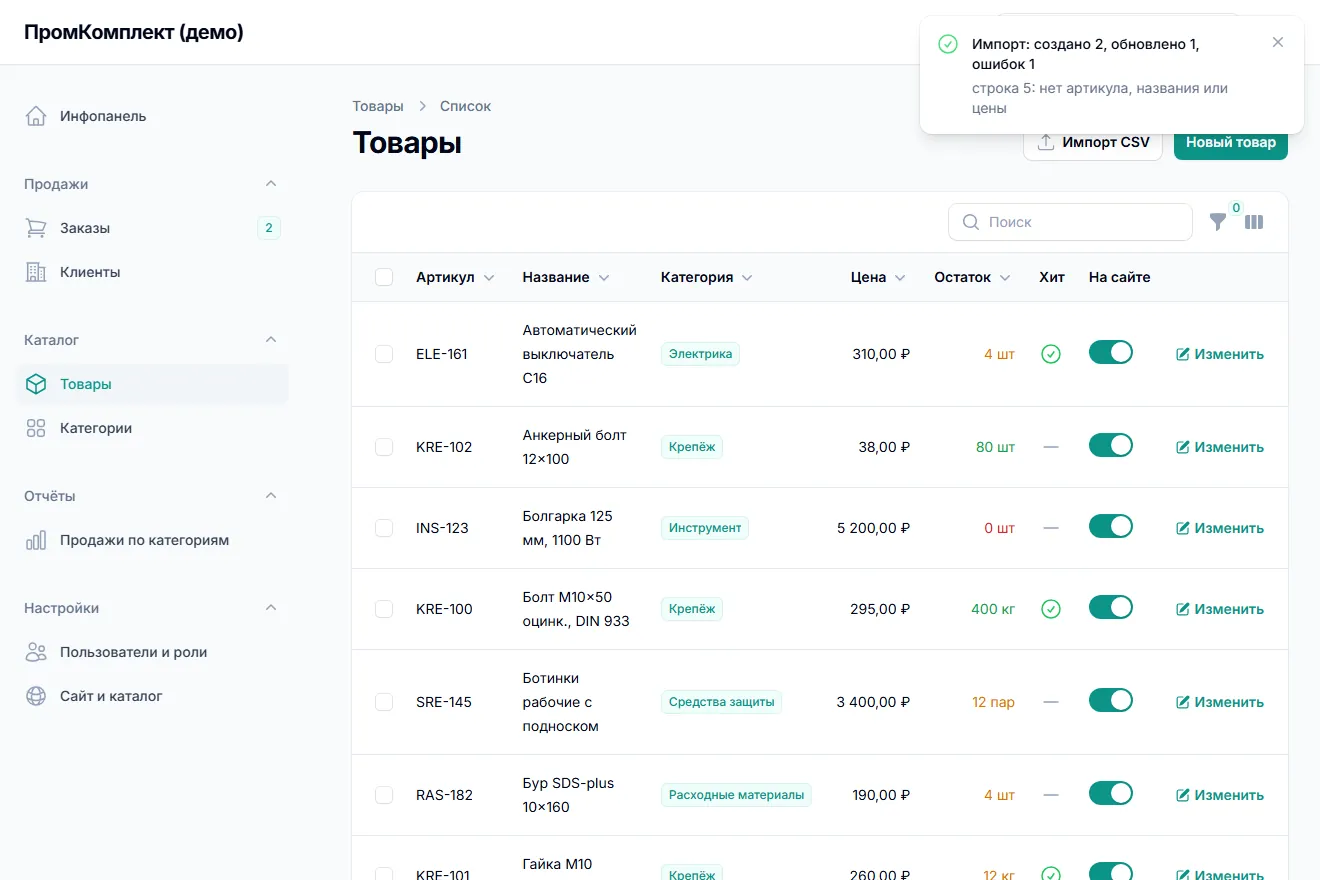Switch off На сайте for SRE-145
1320x880 pixels.
pyautogui.click(x=1111, y=700)
